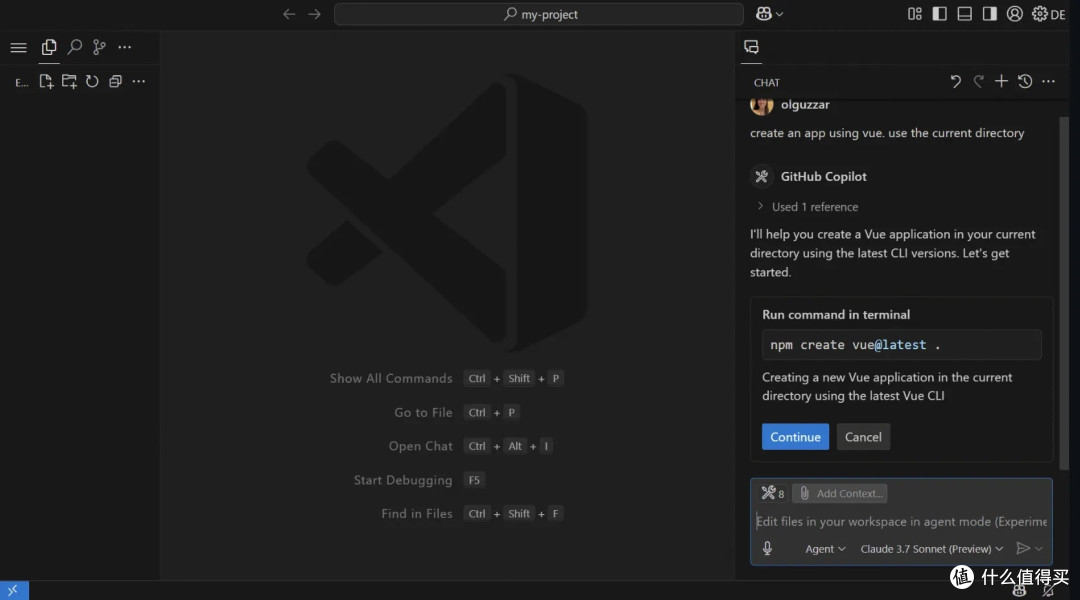Select the Chat panel tab icon
This screenshot has height=600, width=1080.
tap(751, 47)
